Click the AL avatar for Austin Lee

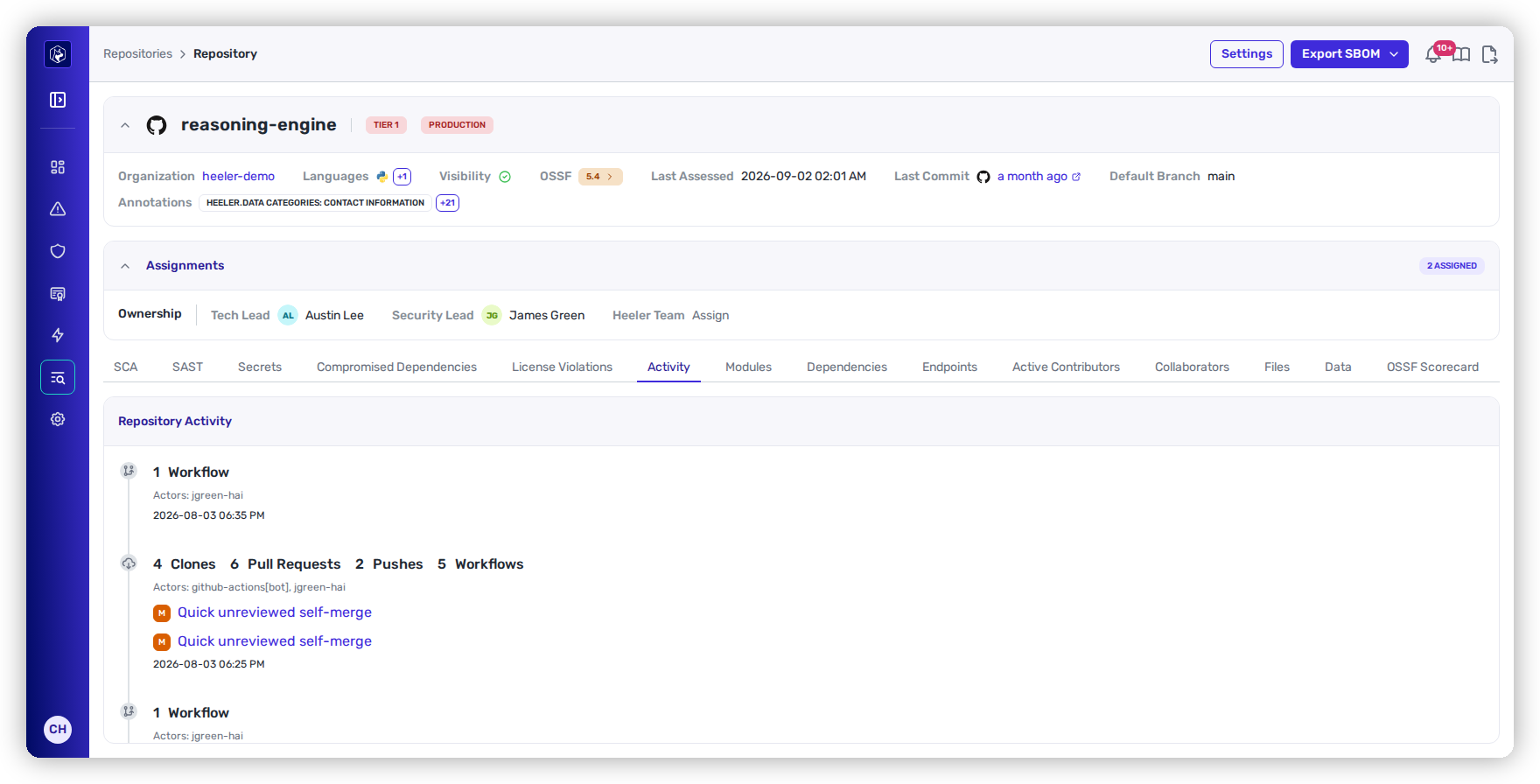[x=288, y=315]
